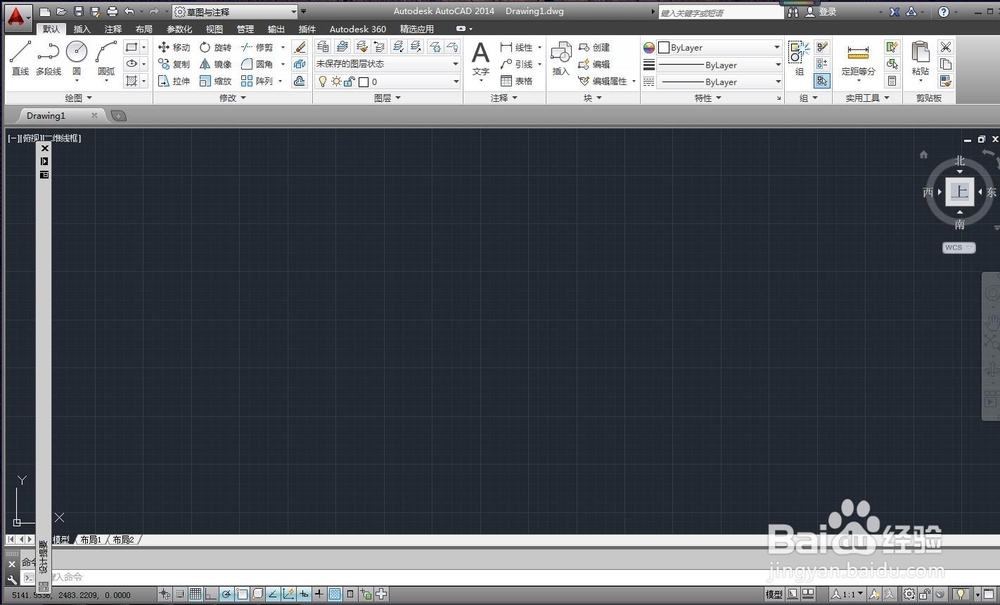
Task: Click the Create block button
Action: pyautogui.click(x=600, y=46)
